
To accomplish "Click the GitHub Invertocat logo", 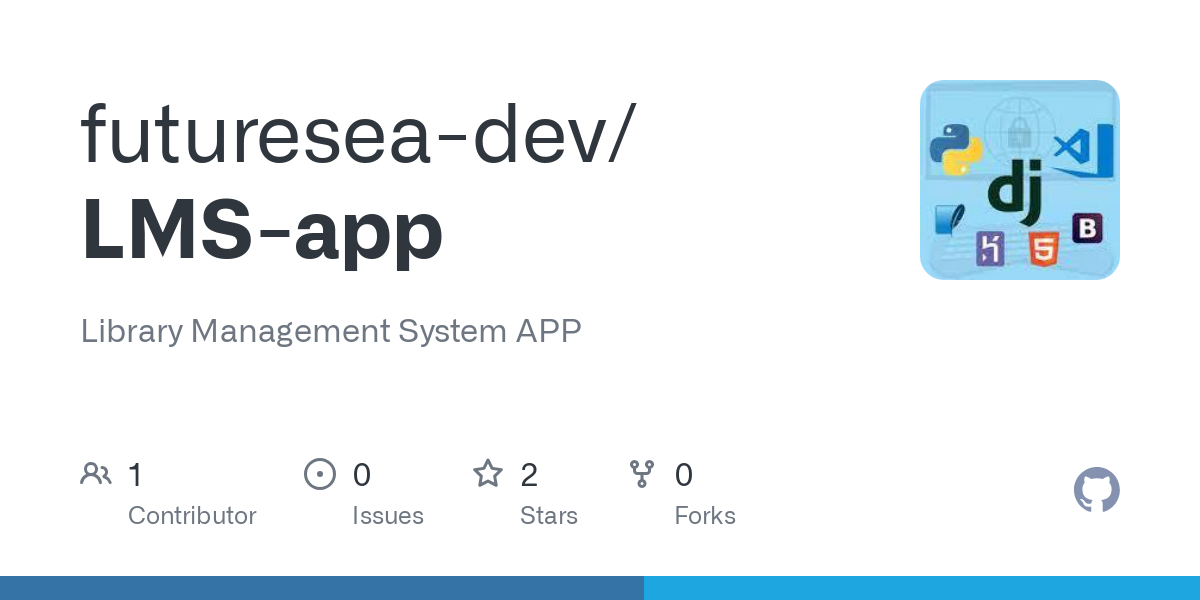I will click(1097, 490).
